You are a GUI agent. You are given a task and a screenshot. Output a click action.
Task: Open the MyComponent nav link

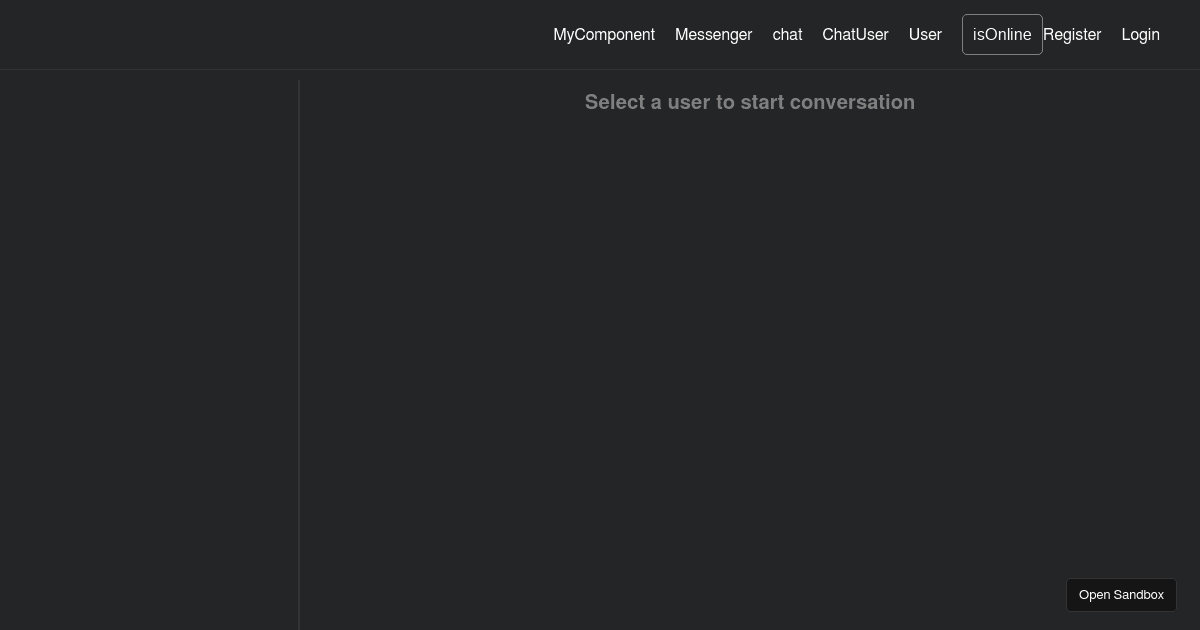[x=604, y=35]
